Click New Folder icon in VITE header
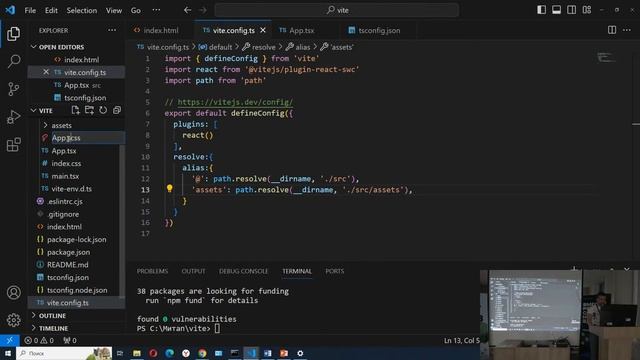Screen dimensions: 640x360 pos(89,110)
